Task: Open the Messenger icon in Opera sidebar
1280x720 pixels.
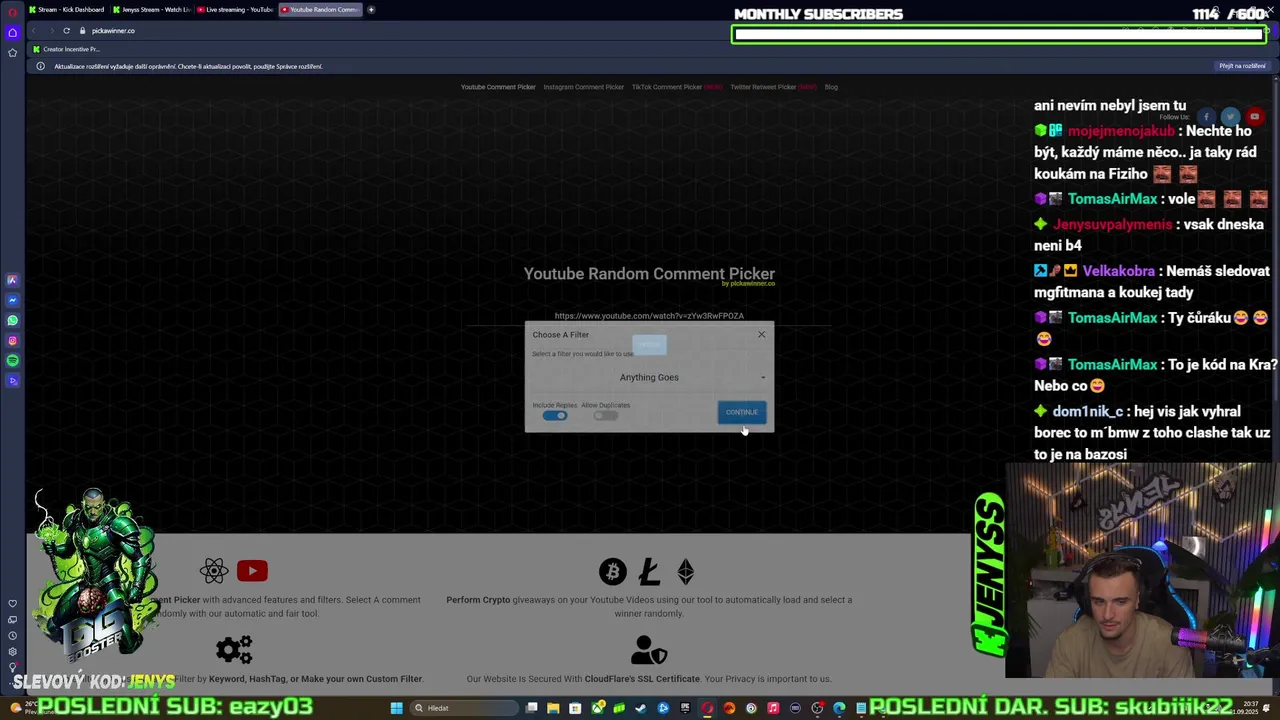Action: (x=12, y=300)
